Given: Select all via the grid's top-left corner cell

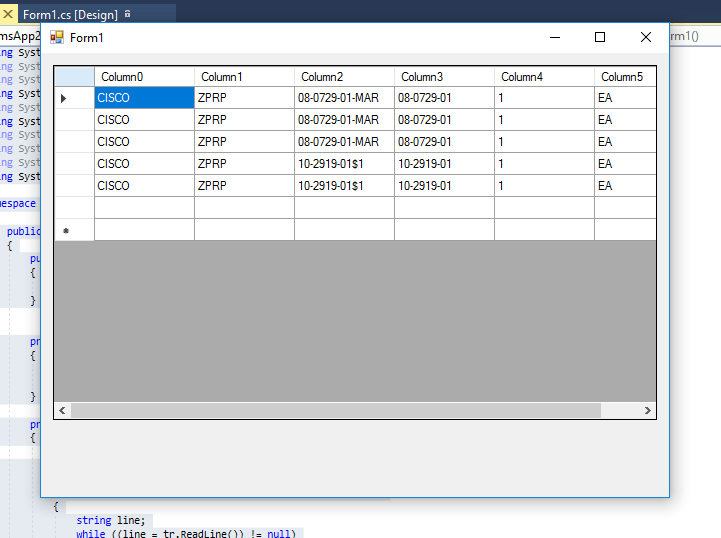Looking at the screenshot, I should (x=74, y=77).
